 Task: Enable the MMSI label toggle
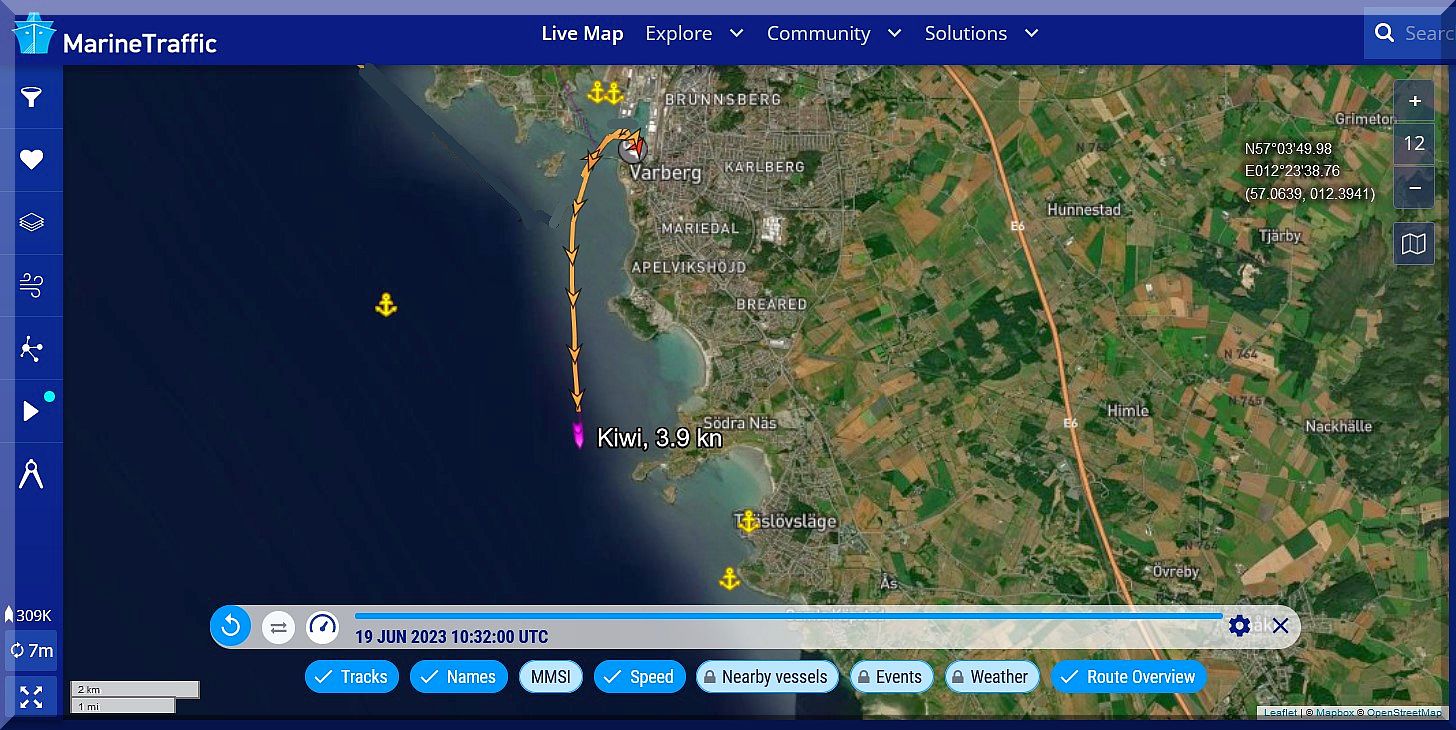click(550, 677)
